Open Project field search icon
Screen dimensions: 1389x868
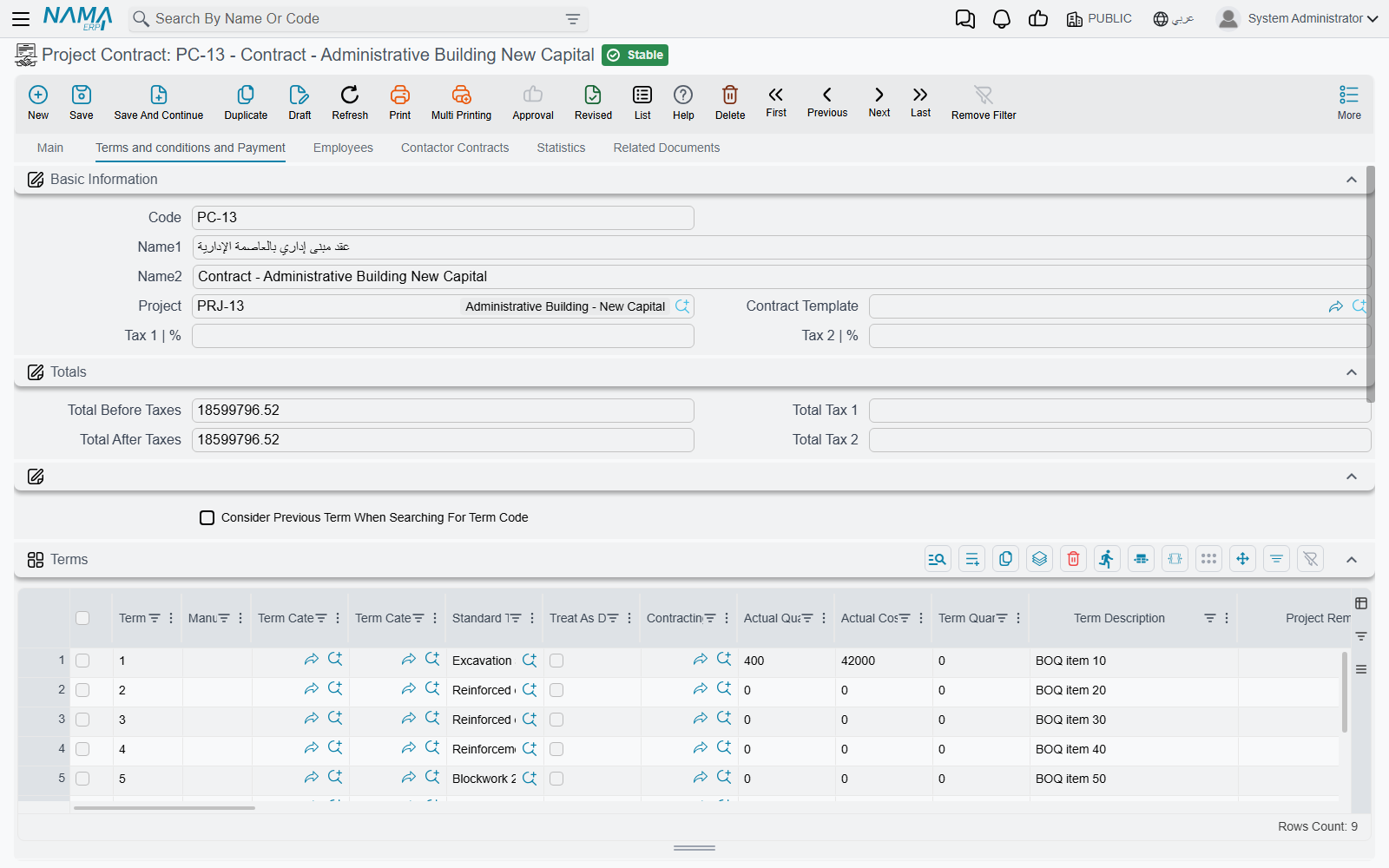[x=682, y=306]
